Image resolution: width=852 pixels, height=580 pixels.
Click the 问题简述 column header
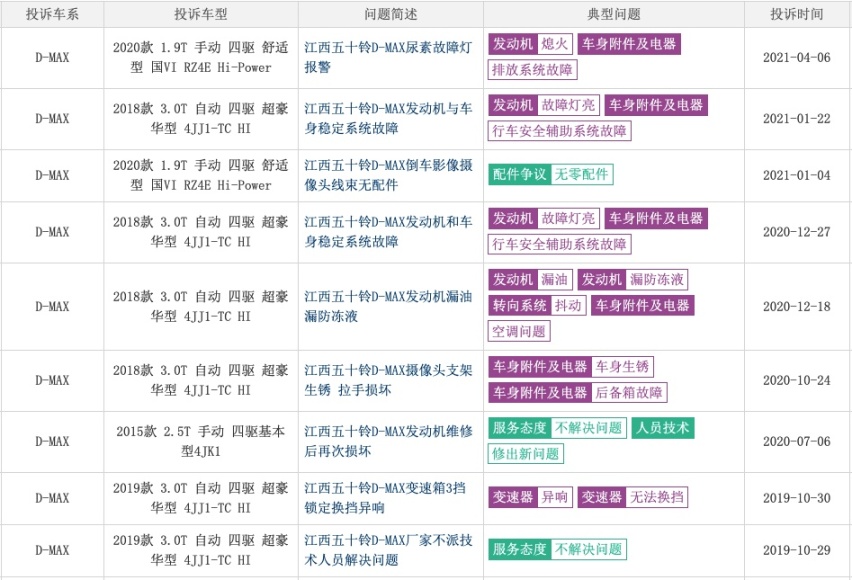391,14
